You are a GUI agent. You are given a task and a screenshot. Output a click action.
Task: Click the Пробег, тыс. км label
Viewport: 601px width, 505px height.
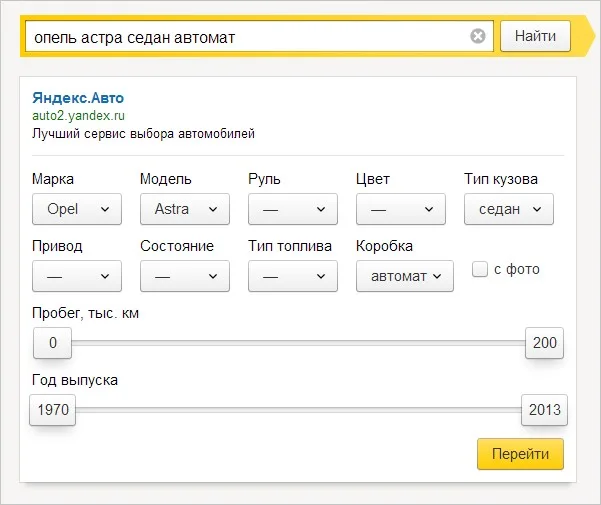pyautogui.click(x=85, y=313)
